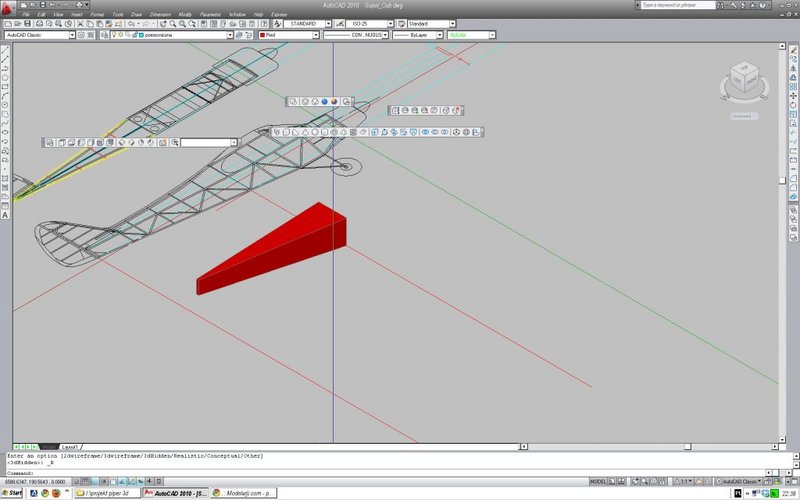This screenshot has height=500, width=800.
Task: Open the Draw menu
Action: [x=136, y=14]
